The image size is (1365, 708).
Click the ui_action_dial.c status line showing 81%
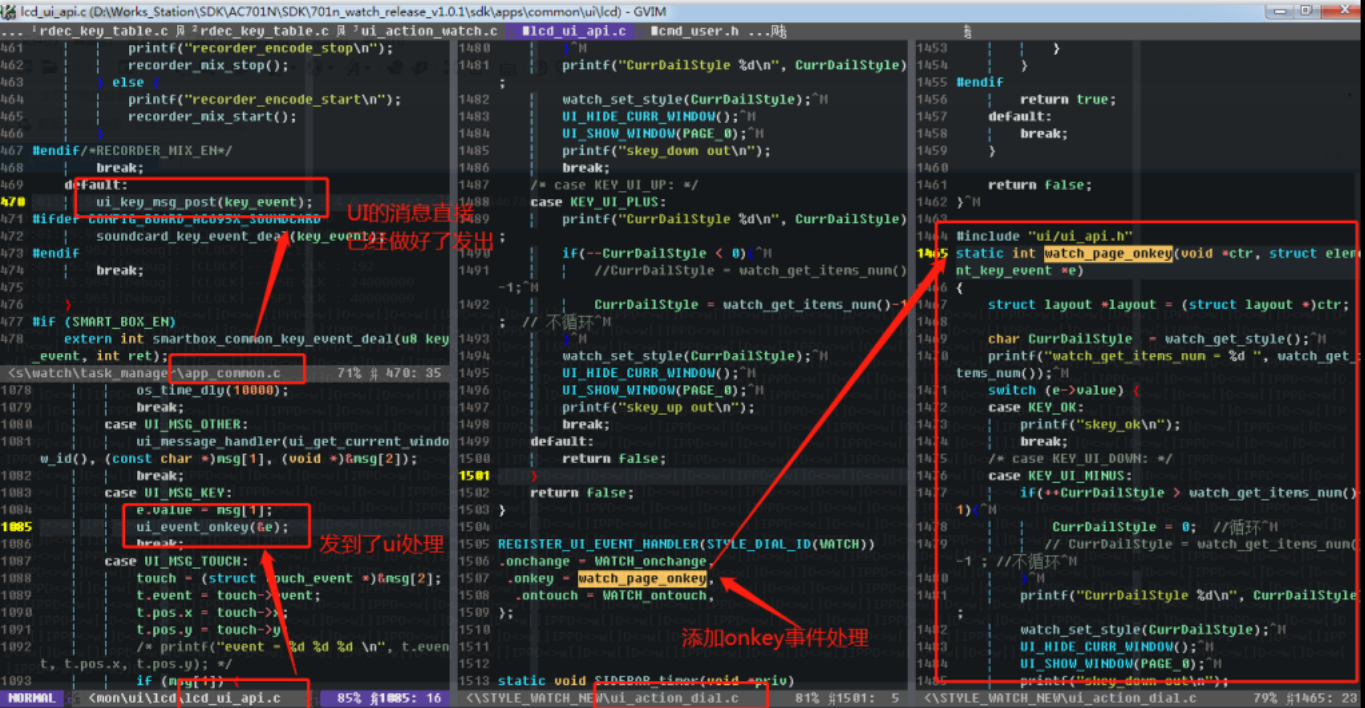[x=687, y=698]
